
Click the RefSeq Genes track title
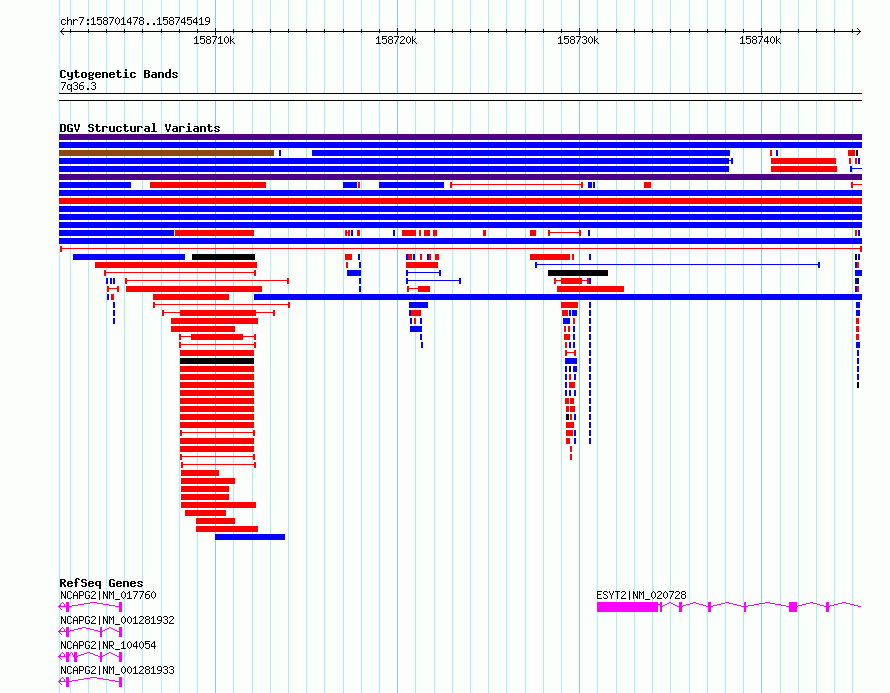click(x=101, y=583)
